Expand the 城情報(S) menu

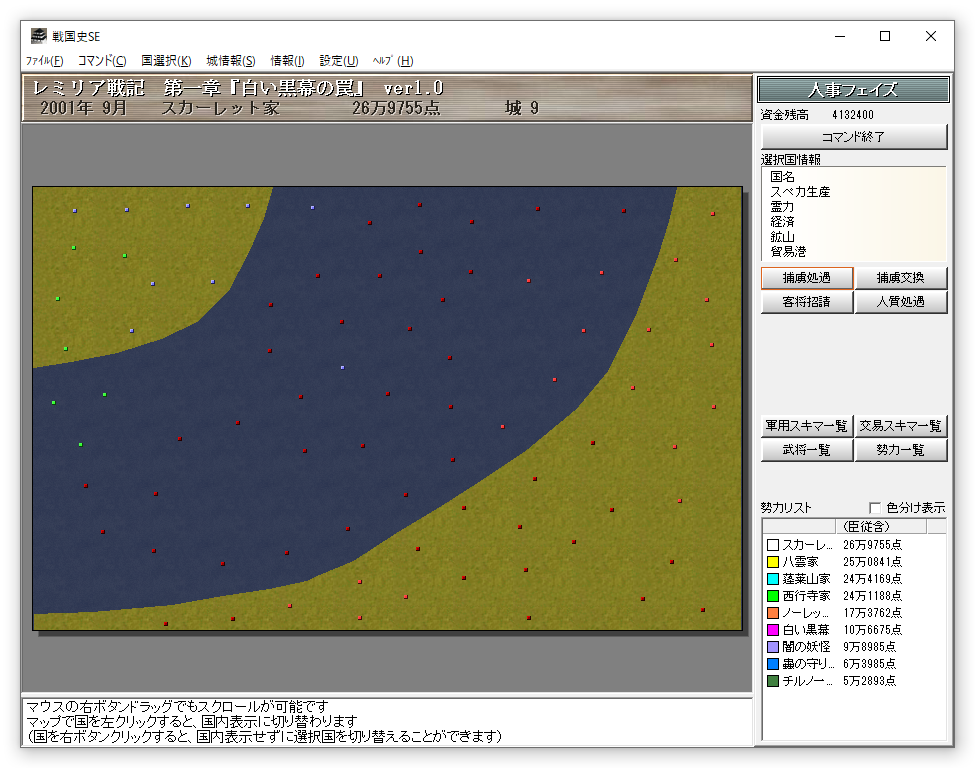[231, 61]
